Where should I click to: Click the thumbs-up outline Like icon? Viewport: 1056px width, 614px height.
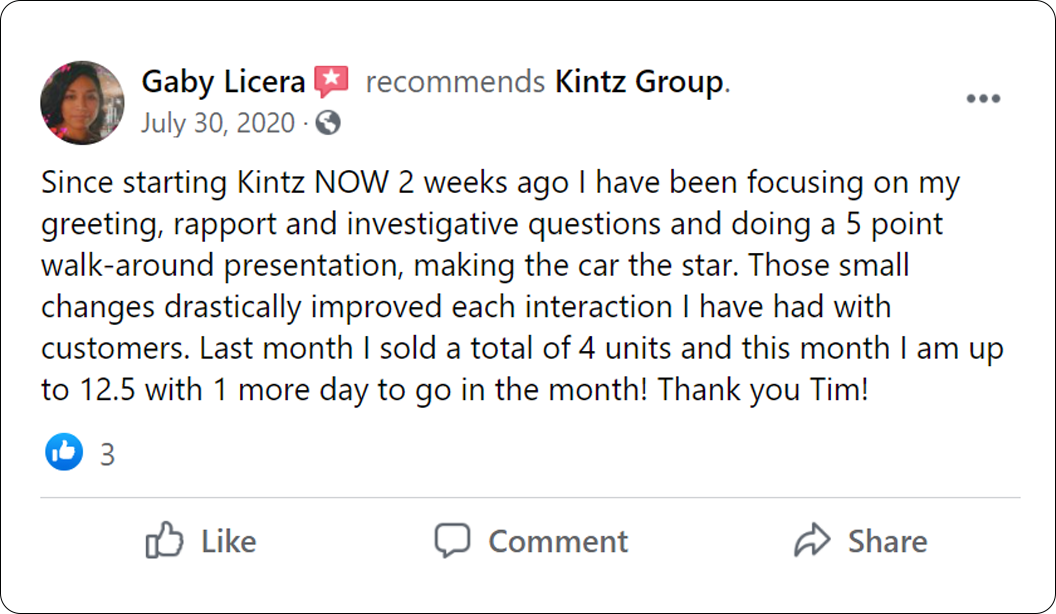pyautogui.click(x=164, y=541)
